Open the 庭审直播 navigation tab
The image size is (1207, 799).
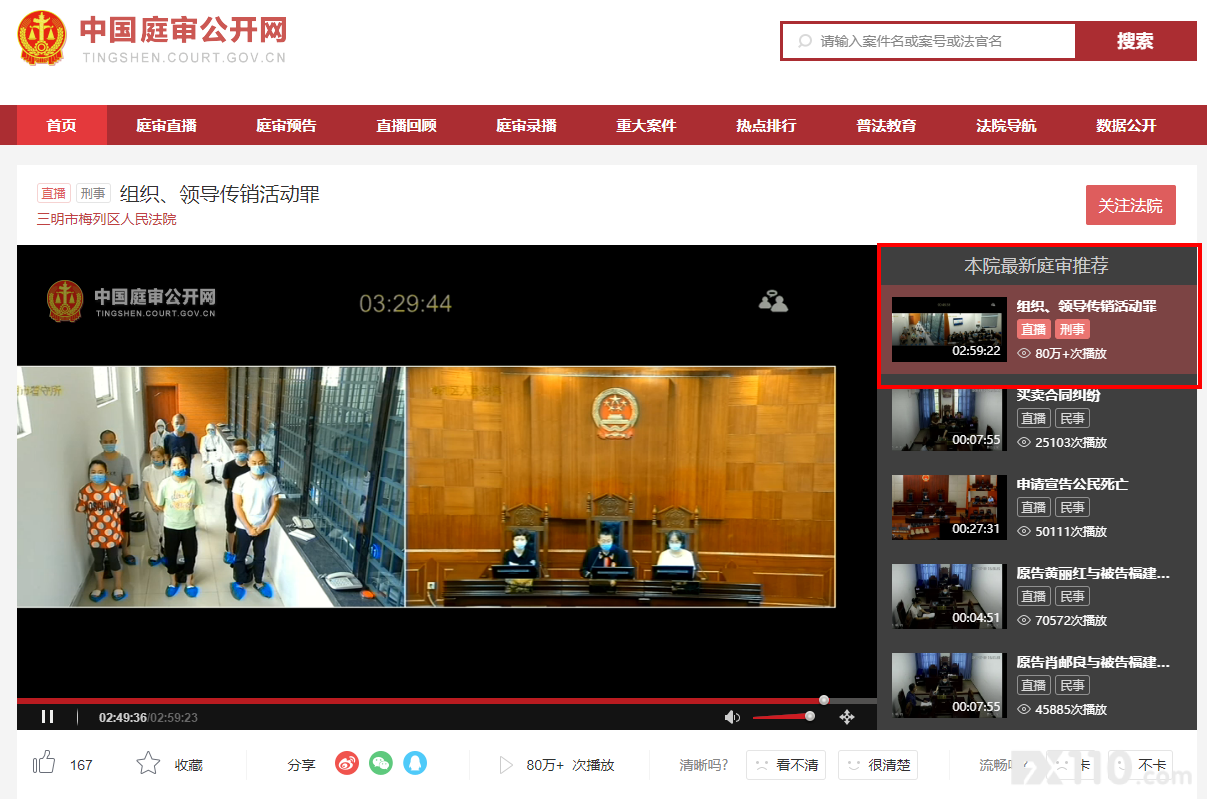pos(166,125)
